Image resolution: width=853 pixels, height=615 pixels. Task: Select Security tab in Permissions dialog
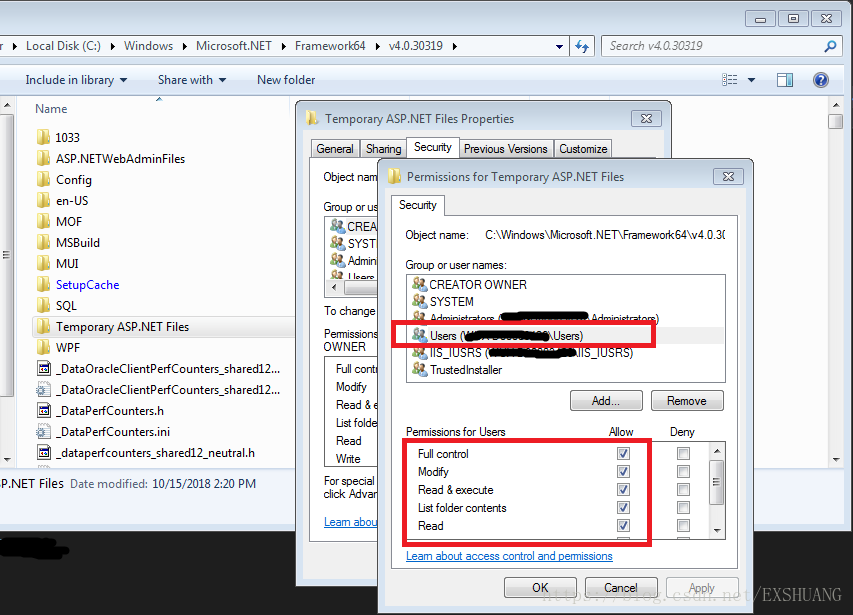coord(418,205)
